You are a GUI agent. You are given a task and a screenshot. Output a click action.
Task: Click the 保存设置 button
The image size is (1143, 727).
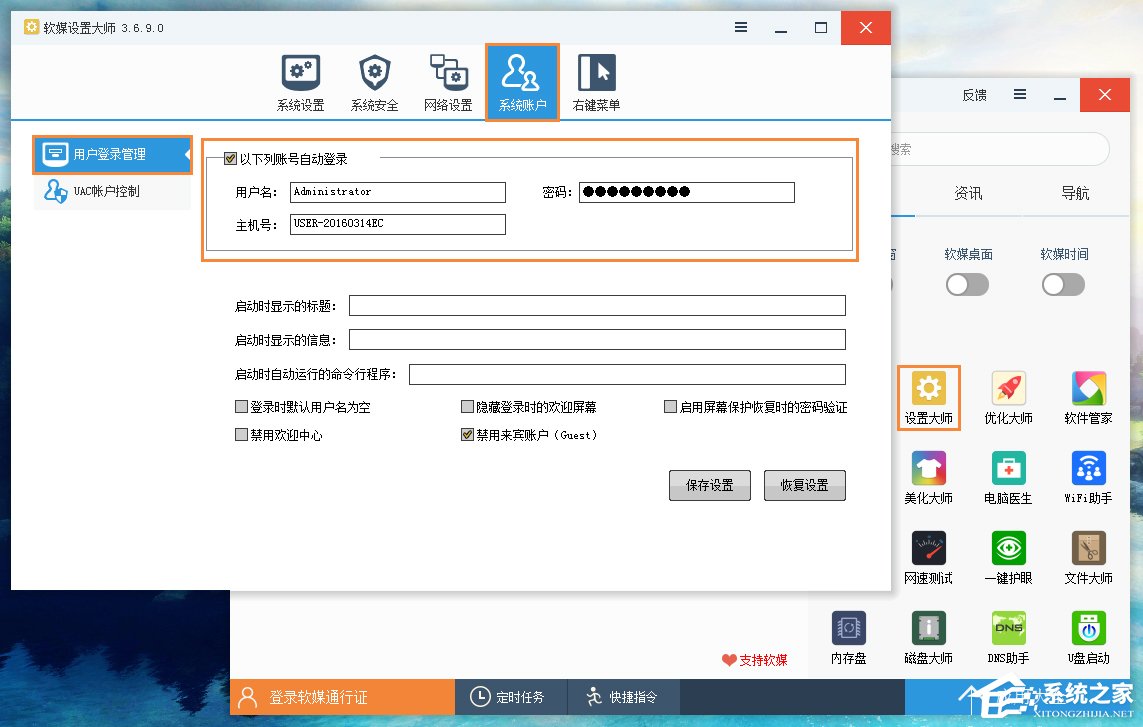[x=709, y=485]
